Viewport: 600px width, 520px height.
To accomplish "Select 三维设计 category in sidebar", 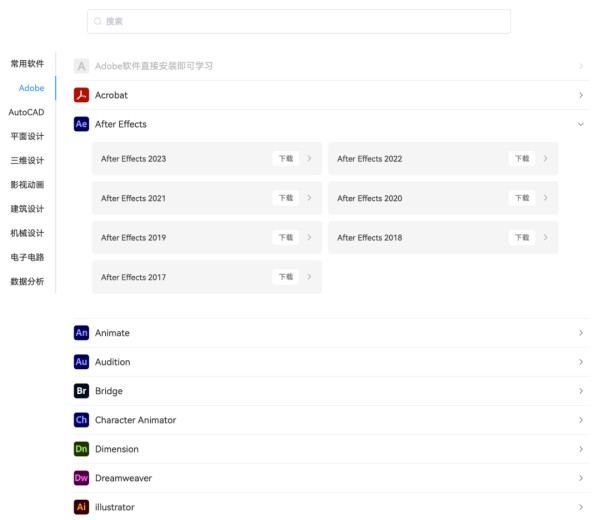I will (x=27, y=160).
